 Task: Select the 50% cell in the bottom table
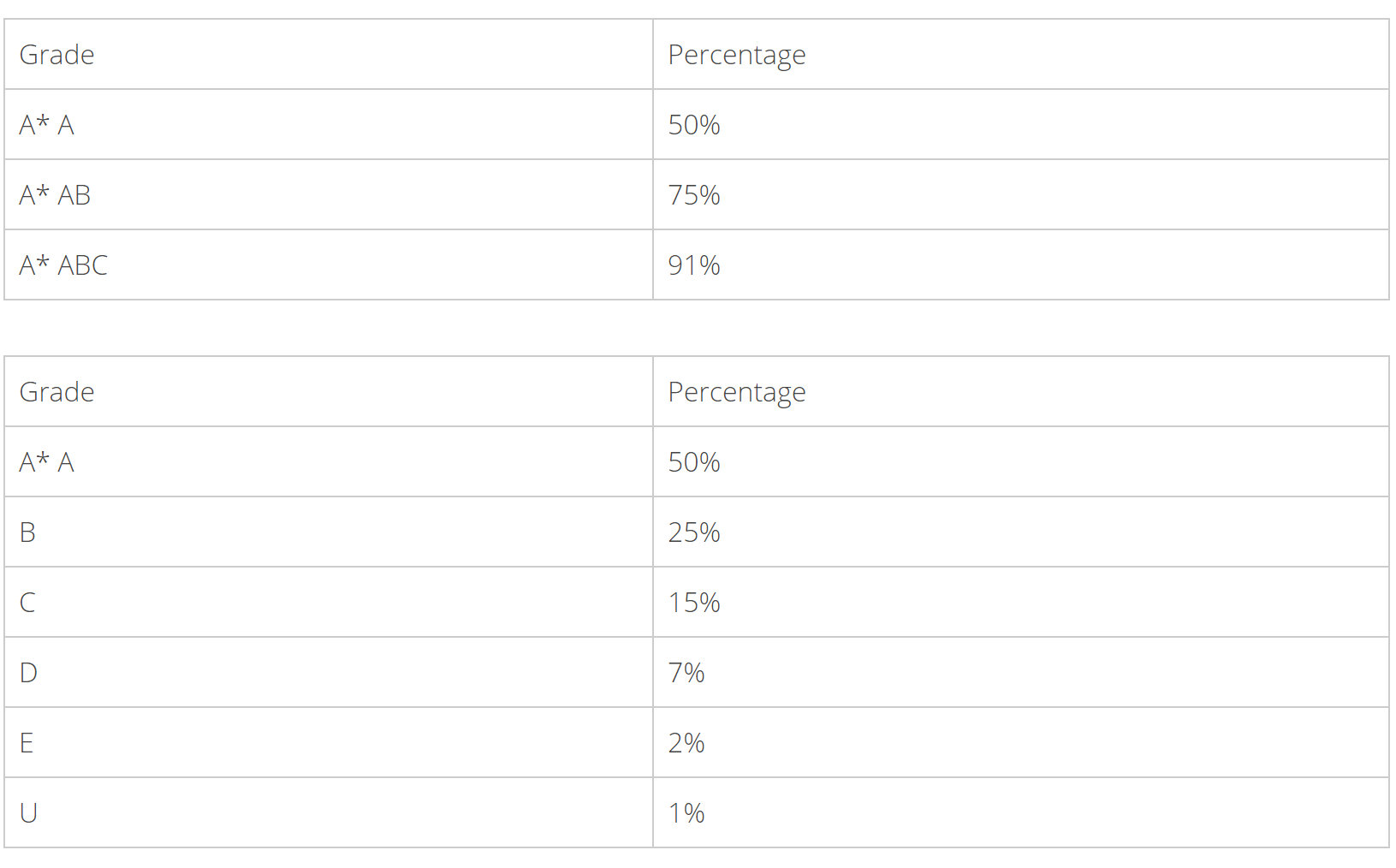point(694,462)
